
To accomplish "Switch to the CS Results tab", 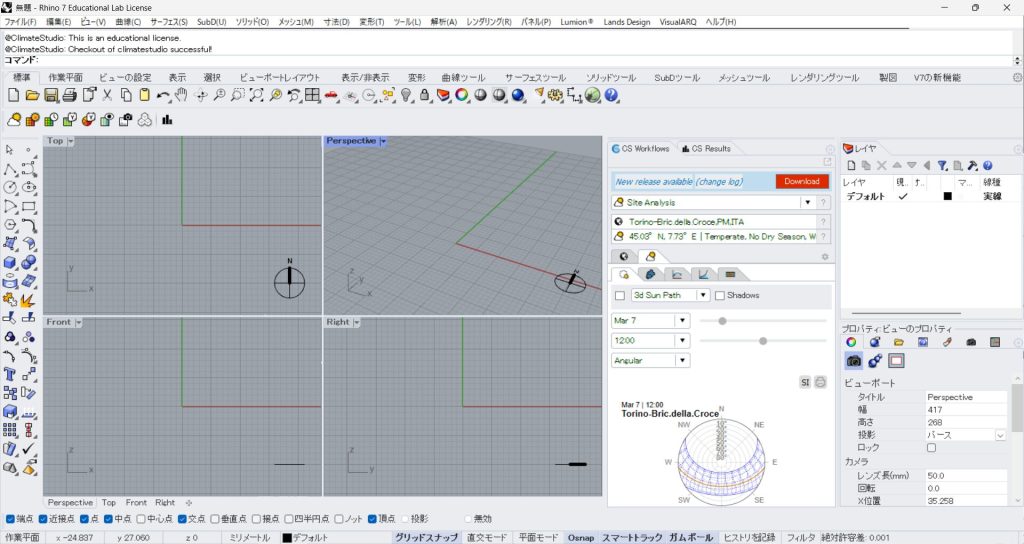I will pyautogui.click(x=706, y=149).
